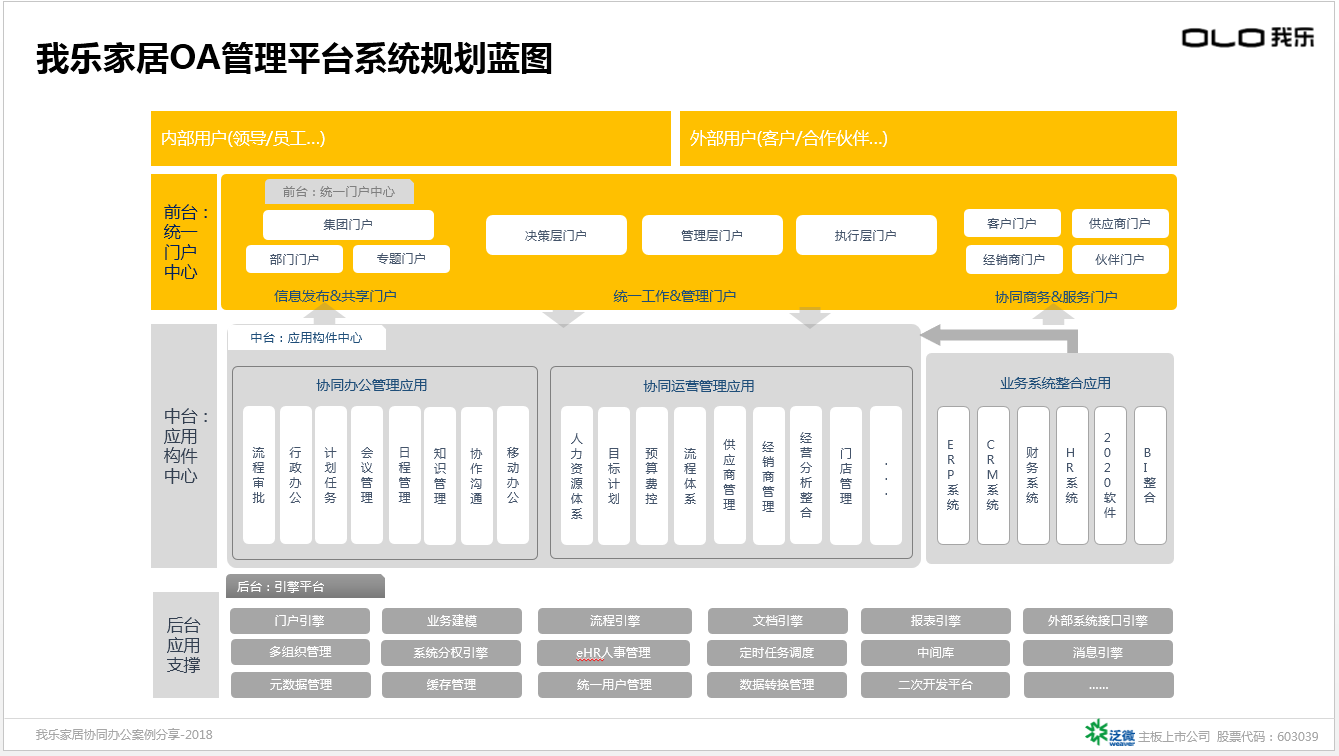
Task: Click the 管理层门户 box
Action: 712,235
